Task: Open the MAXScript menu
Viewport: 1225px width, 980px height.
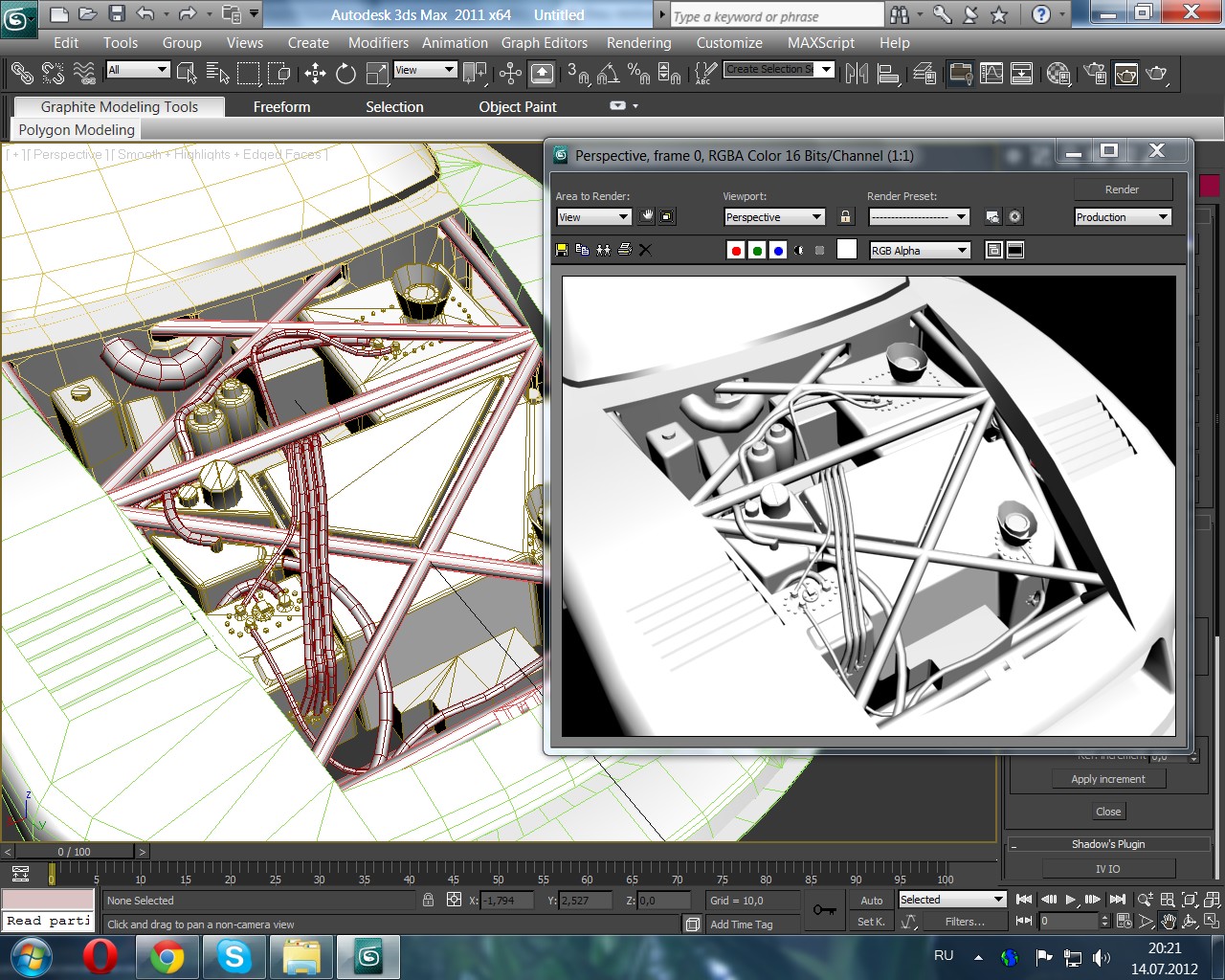Action: click(x=821, y=43)
